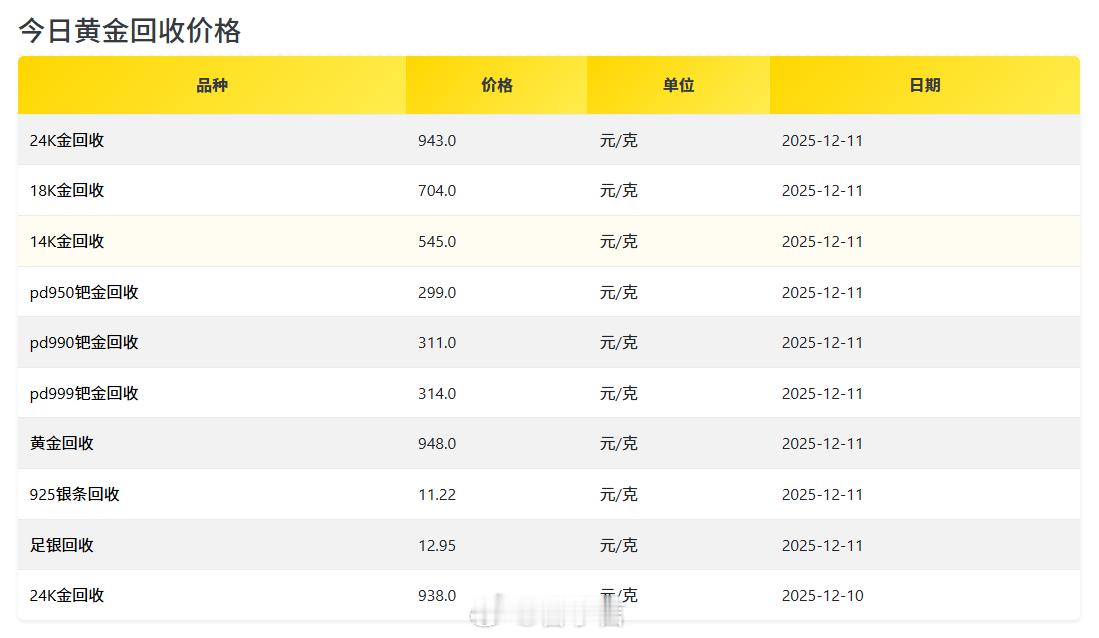Select the 足银回收 row name
This screenshot has height=638, width=1099.
point(62,545)
